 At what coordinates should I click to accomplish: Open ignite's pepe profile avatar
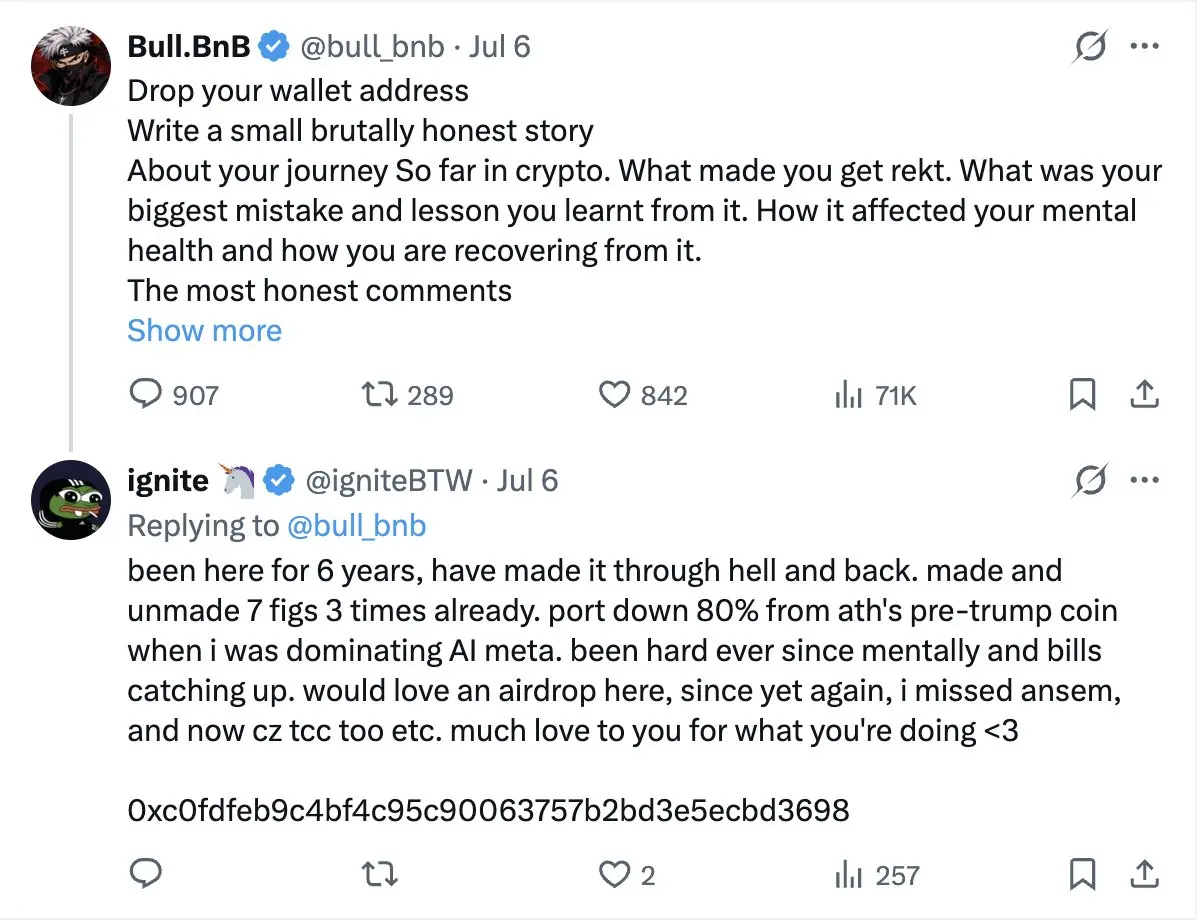point(71,500)
